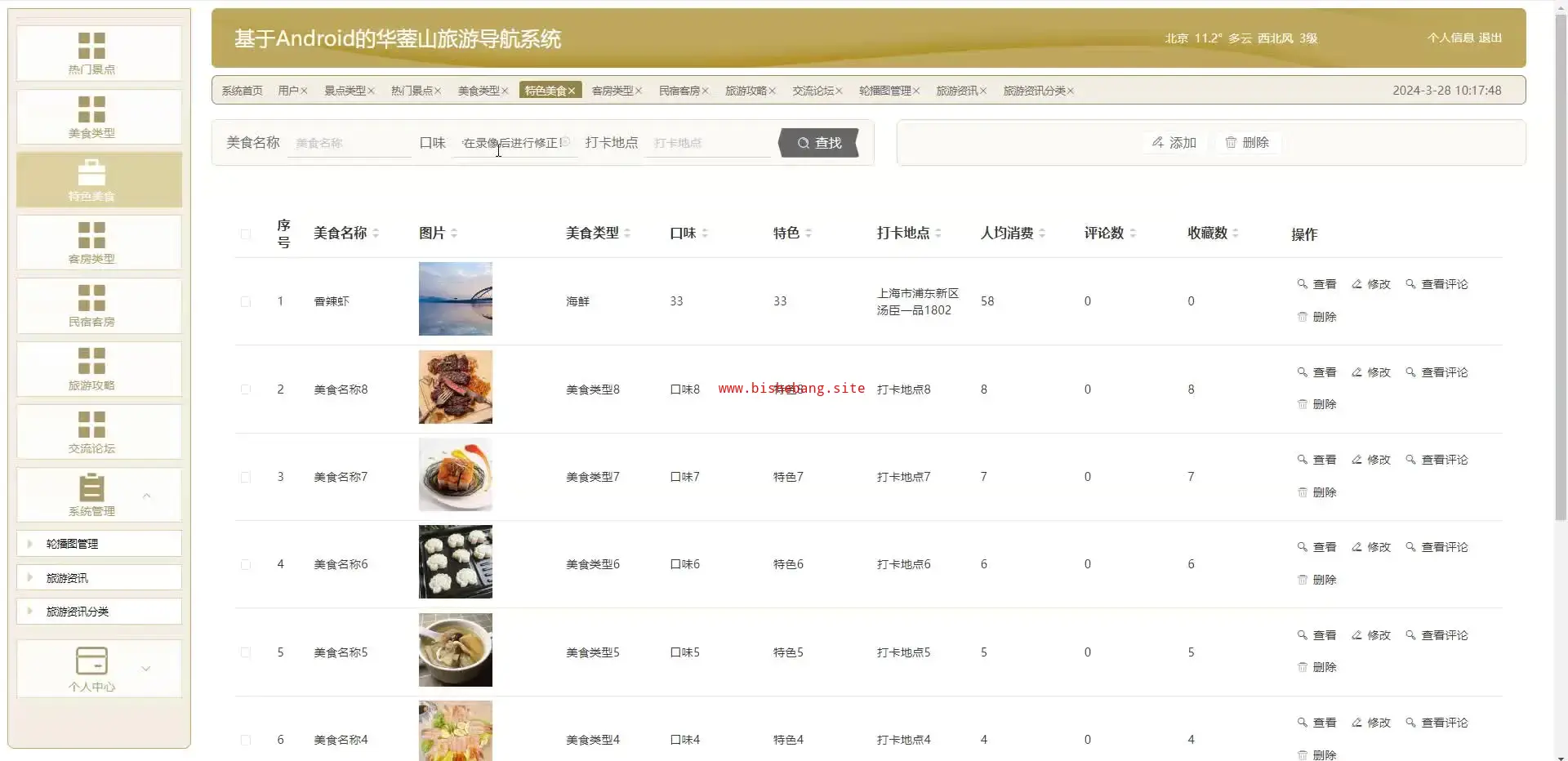Edit the 美食名称8 row with 修改
The width and height of the screenshot is (1568, 761).
point(1371,372)
